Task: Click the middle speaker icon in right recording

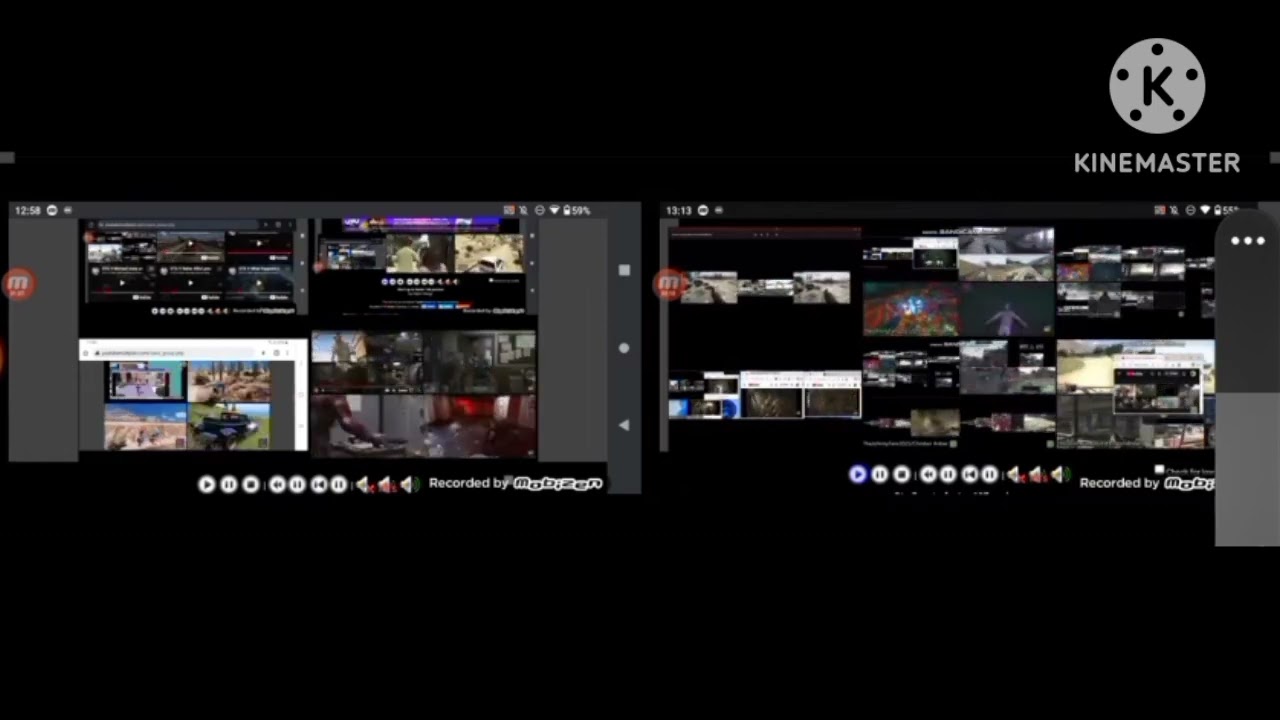Action: coord(1037,474)
